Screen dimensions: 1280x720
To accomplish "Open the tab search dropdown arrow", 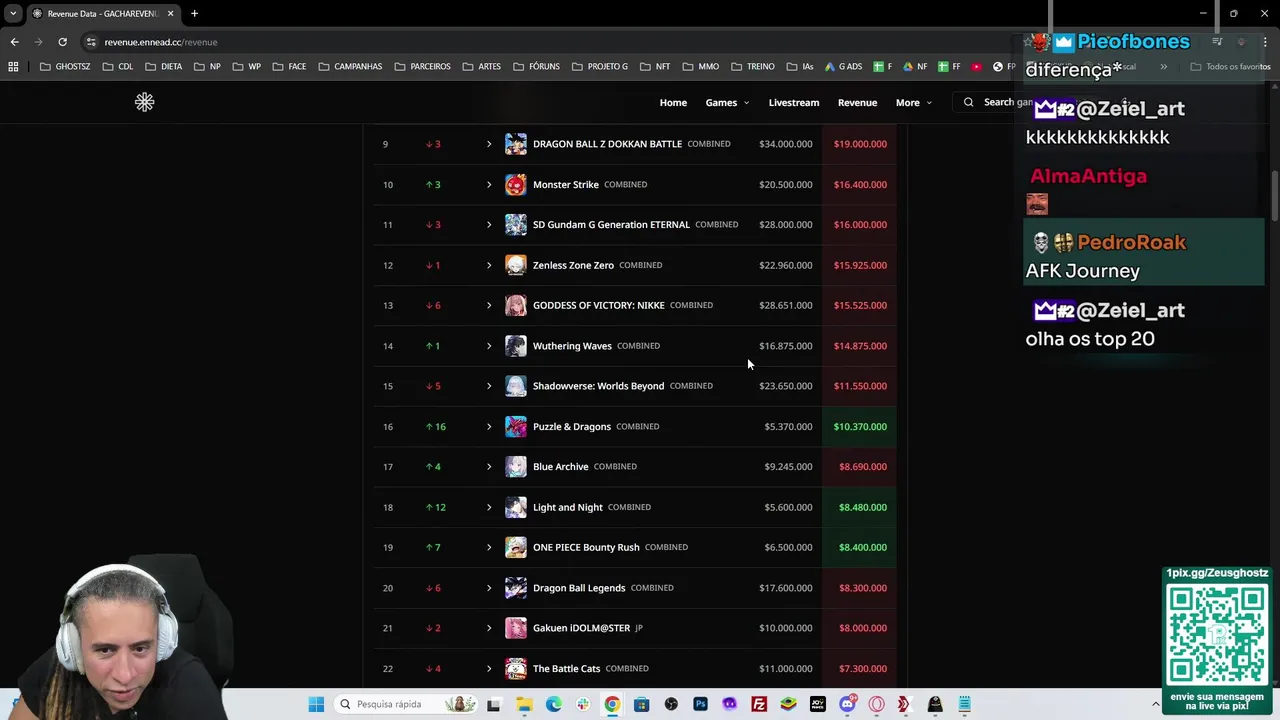I will (x=13, y=14).
